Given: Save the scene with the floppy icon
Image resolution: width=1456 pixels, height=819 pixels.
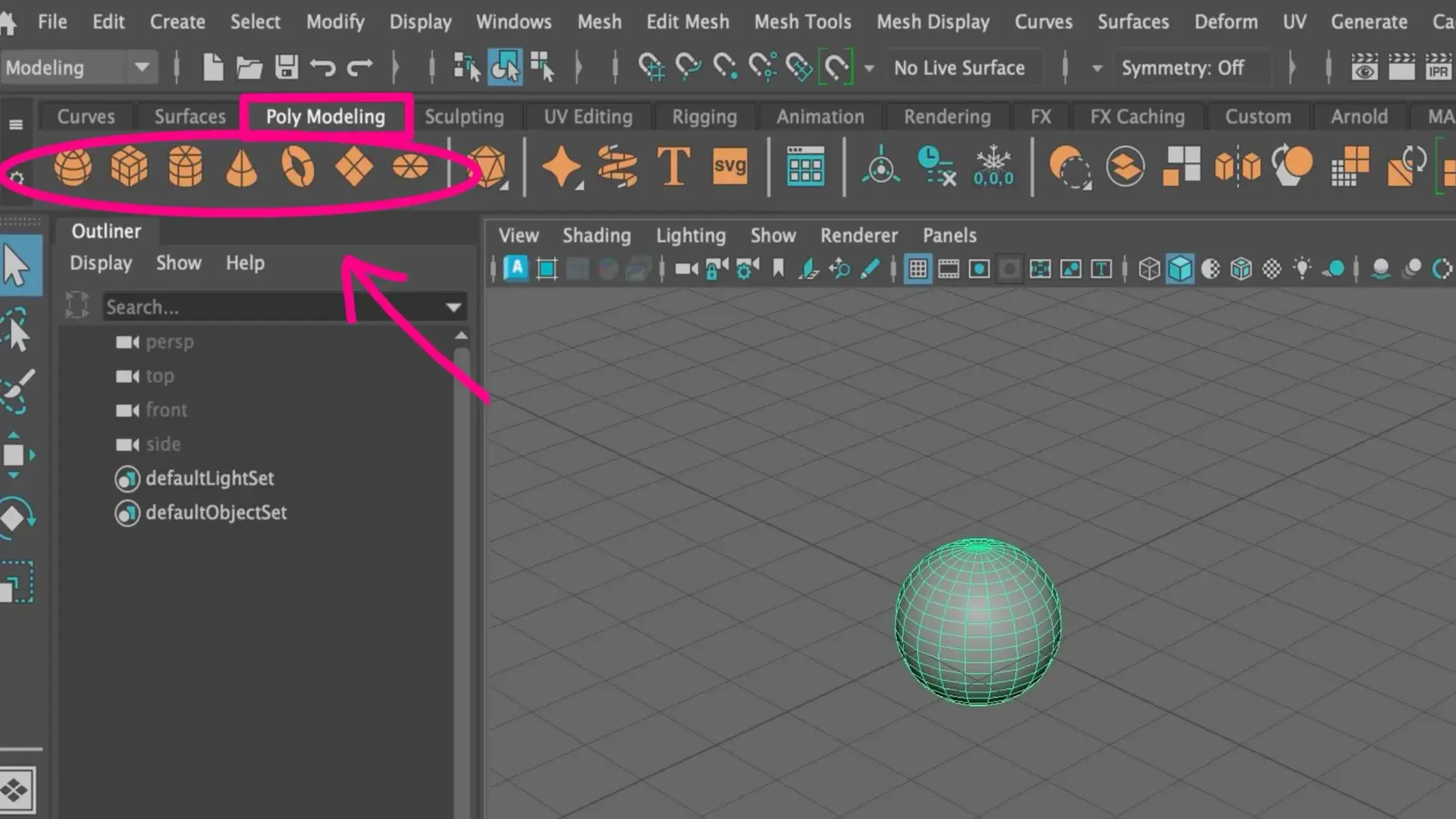Looking at the screenshot, I should coord(287,67).
